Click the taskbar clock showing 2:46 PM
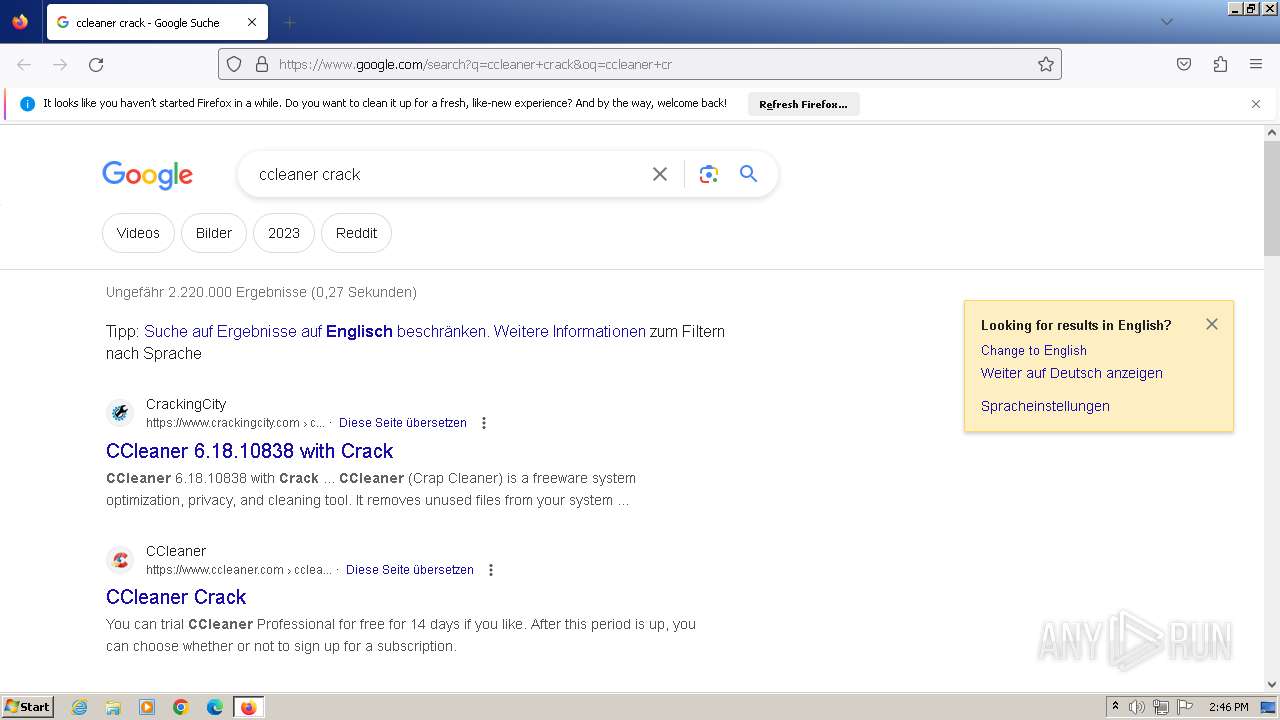Screen dimensions: 1280x720 click(1228, 707)
